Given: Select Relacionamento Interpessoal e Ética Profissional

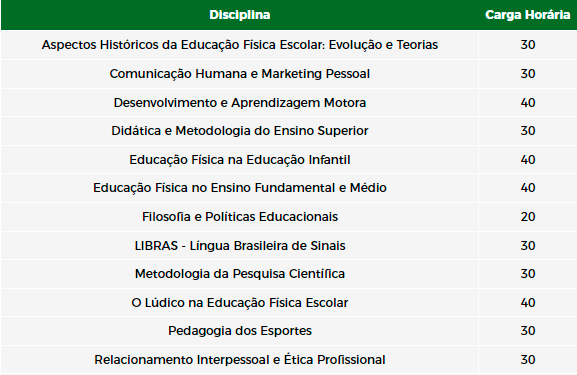Looking at the screenshot, I should click(240, 360).
